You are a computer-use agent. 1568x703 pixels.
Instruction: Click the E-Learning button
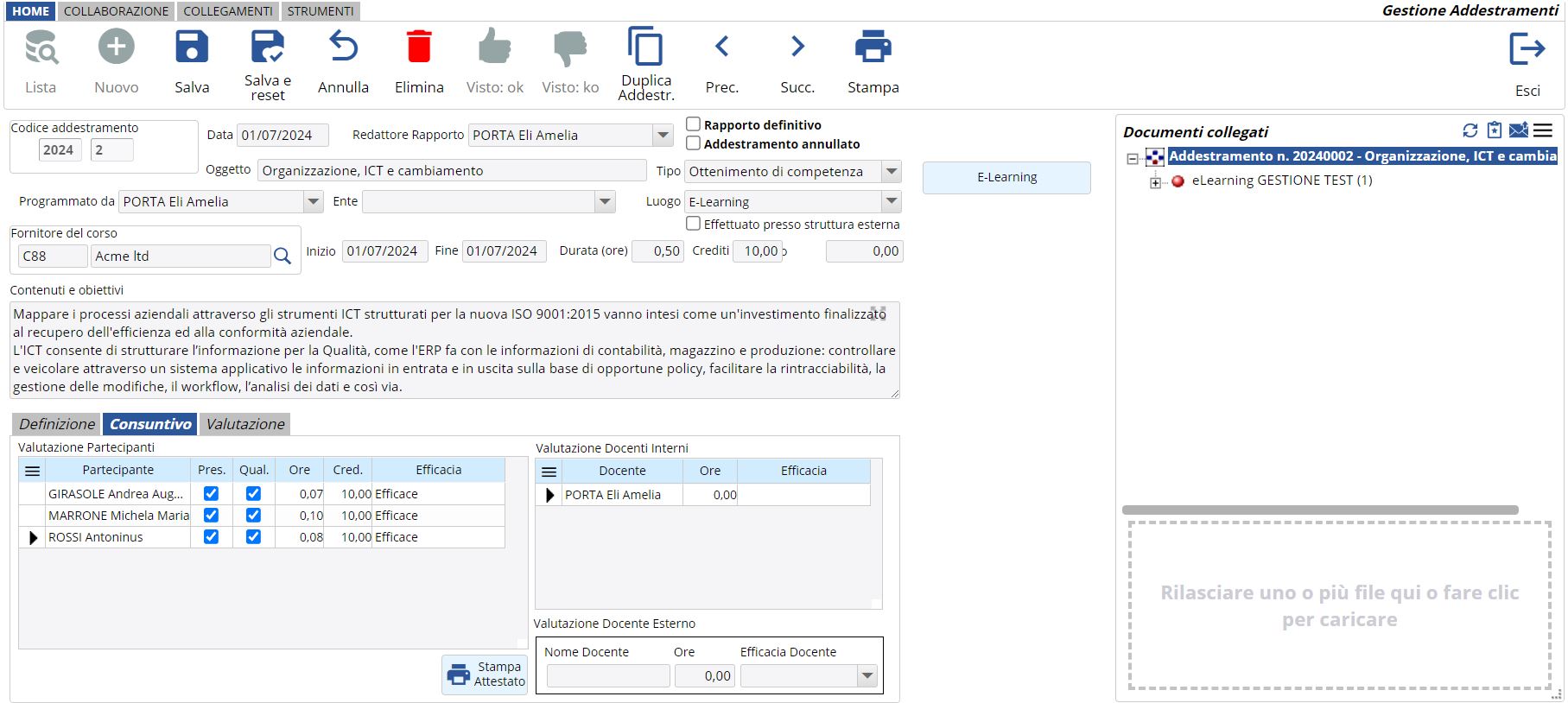pyautogui.click(x=1006, y=178)
